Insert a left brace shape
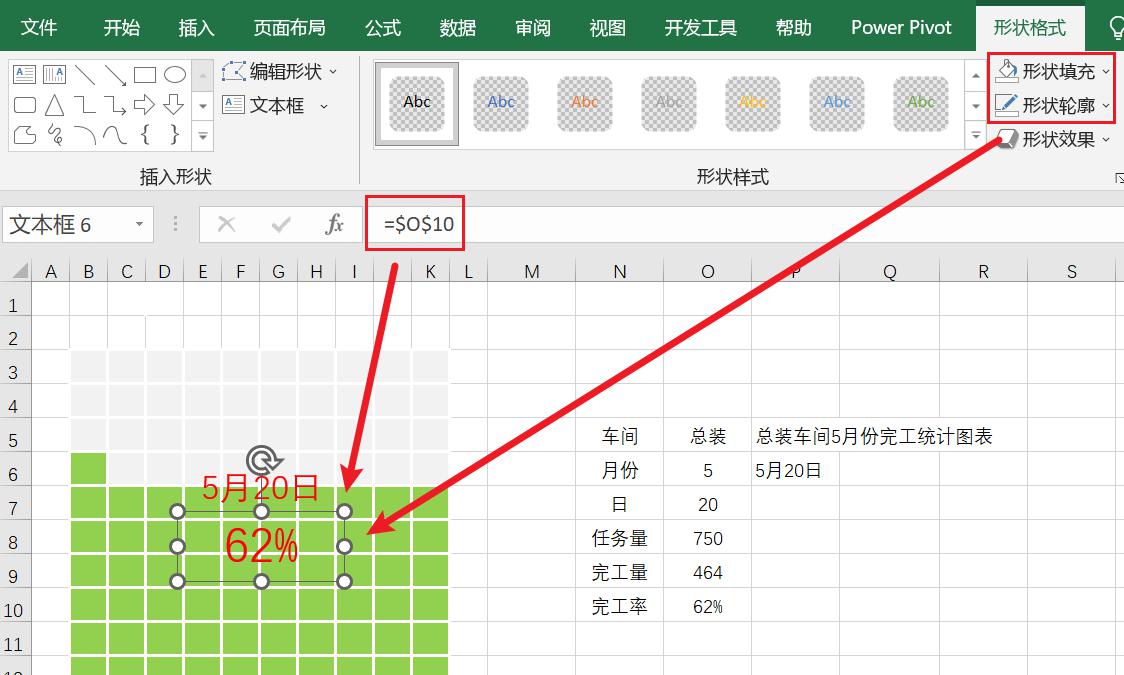The height and width of the screenshot is (675, 1124). click(x=145, y=134)
